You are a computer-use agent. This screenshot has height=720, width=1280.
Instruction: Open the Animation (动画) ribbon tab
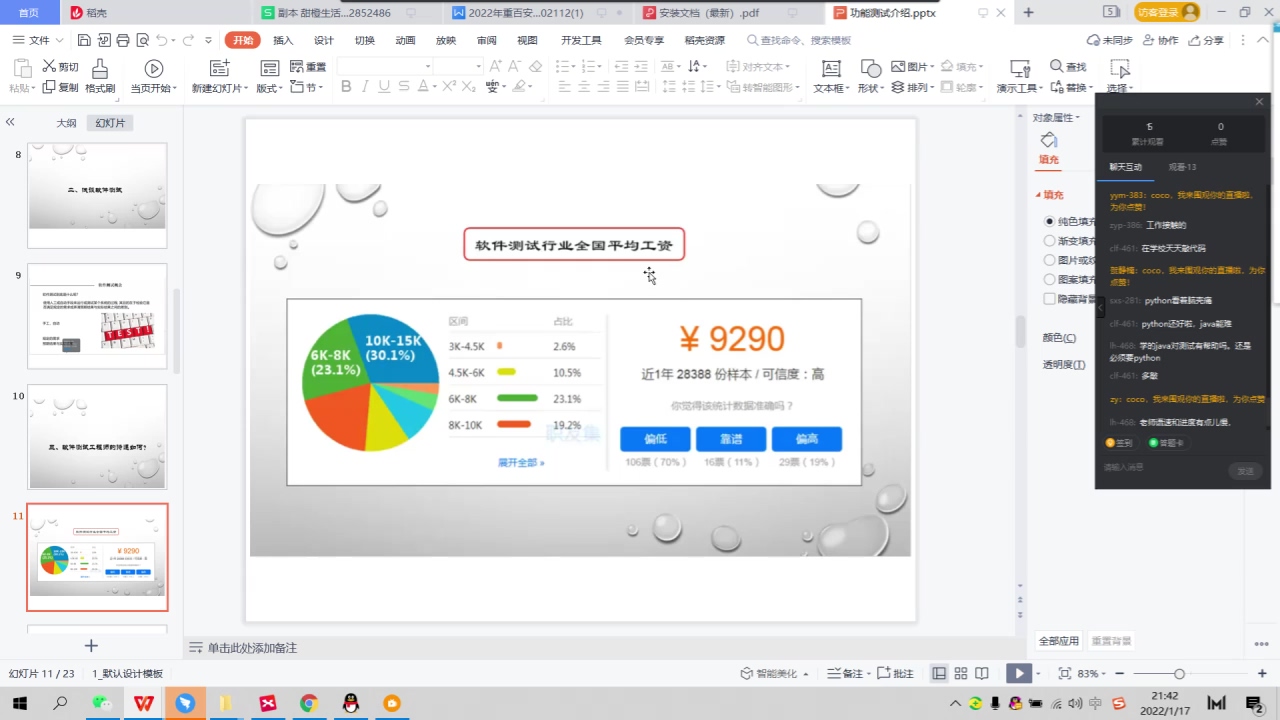[x=405, y=40]
